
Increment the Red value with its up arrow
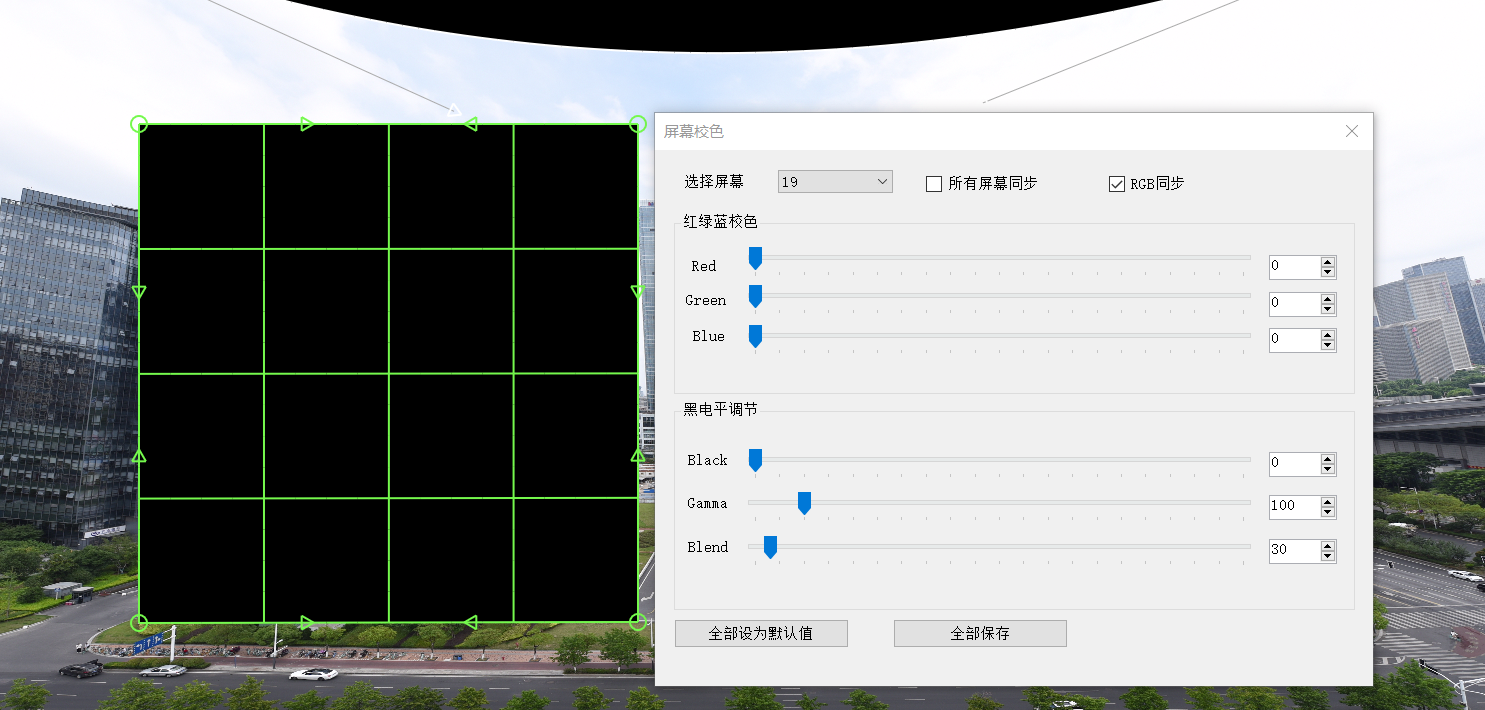point(1328,261)
